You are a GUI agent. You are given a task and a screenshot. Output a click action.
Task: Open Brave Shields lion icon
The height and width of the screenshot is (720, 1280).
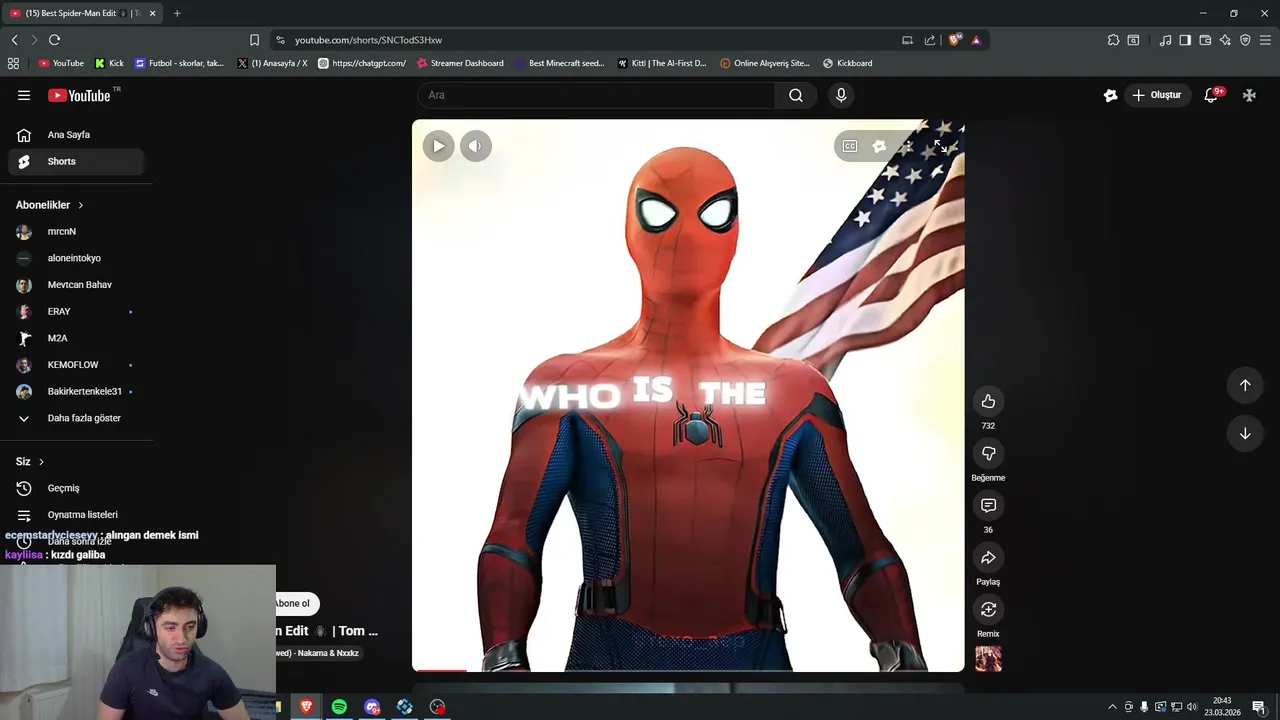(955, 40)
